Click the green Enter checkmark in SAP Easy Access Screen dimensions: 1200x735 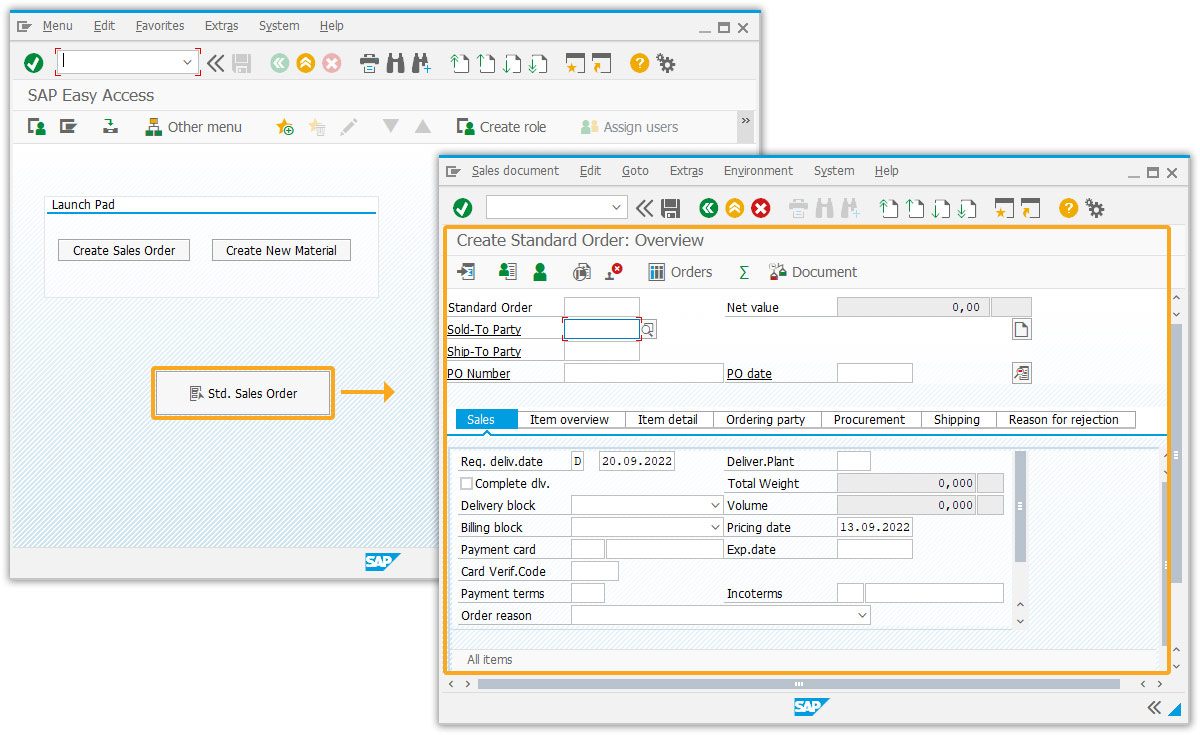(x=34, y=63)
